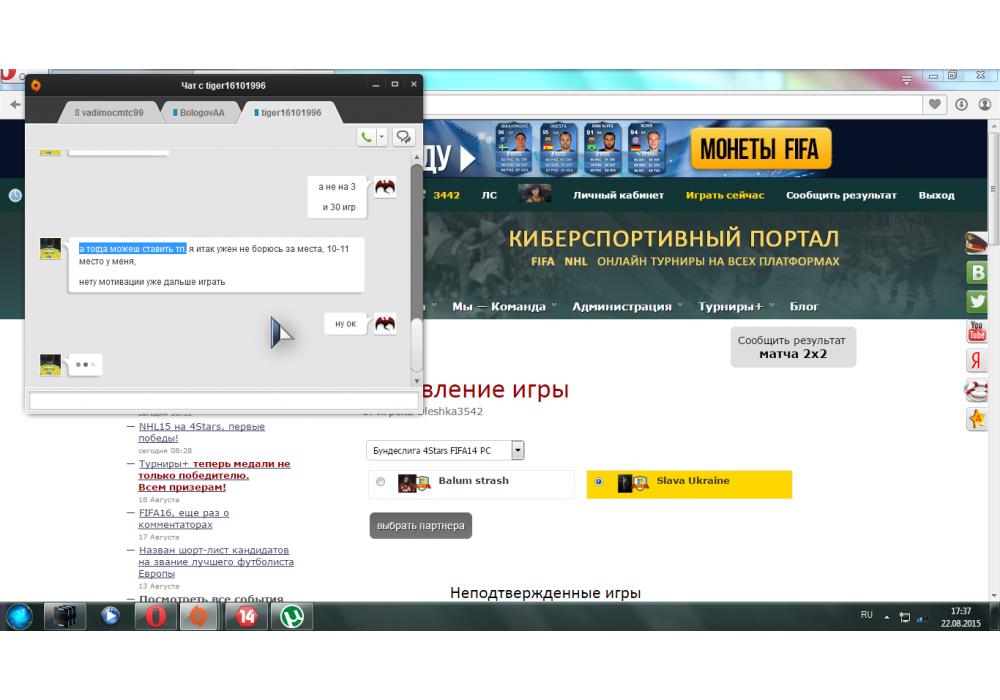Open the YouTube social icon
1000x700 pixels.
tap(976, 331)
